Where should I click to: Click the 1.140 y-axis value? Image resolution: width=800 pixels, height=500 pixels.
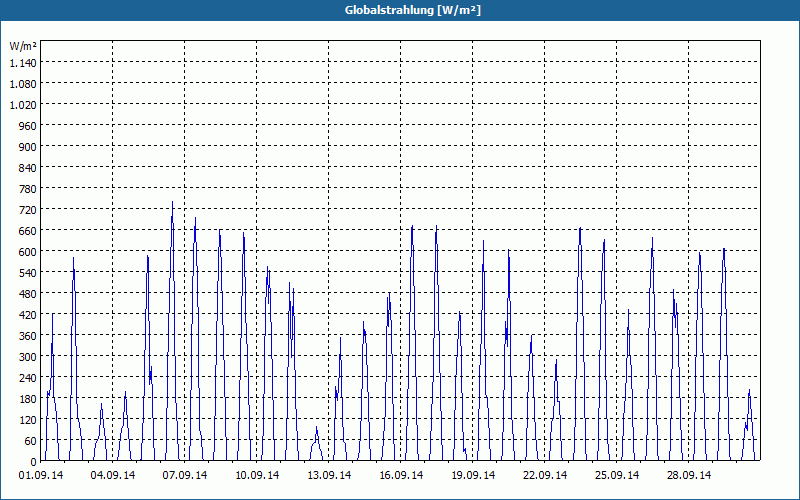click(x=23, y=63)
